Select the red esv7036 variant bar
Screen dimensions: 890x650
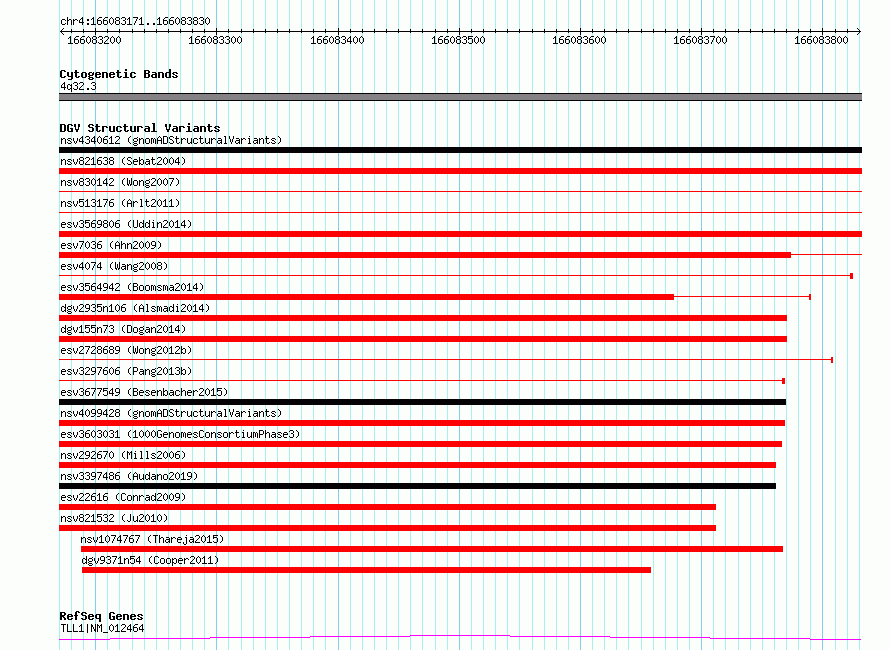click(x=425, y=255)
